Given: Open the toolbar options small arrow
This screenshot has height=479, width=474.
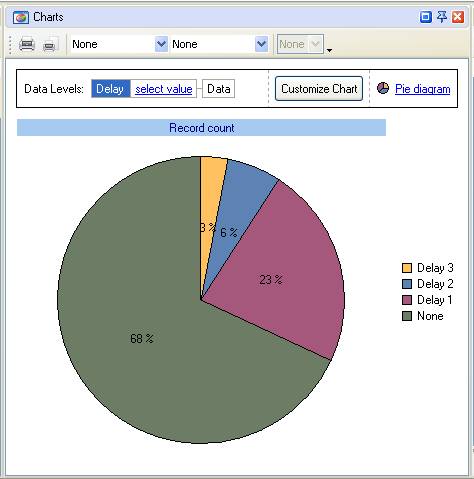Looking at the screenshot, I should 329,50.
